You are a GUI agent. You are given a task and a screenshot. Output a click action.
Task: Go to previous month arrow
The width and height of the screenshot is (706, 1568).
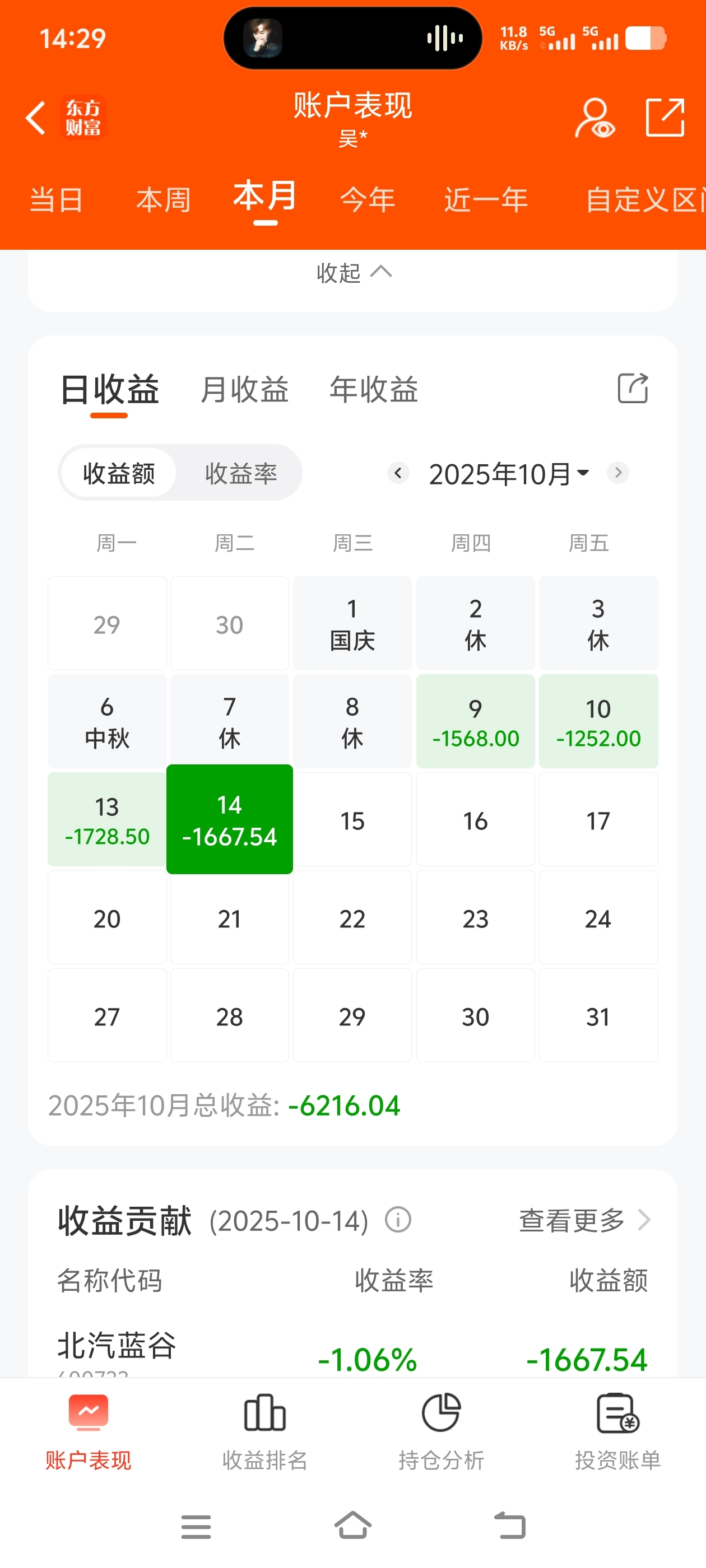(398, 472)
